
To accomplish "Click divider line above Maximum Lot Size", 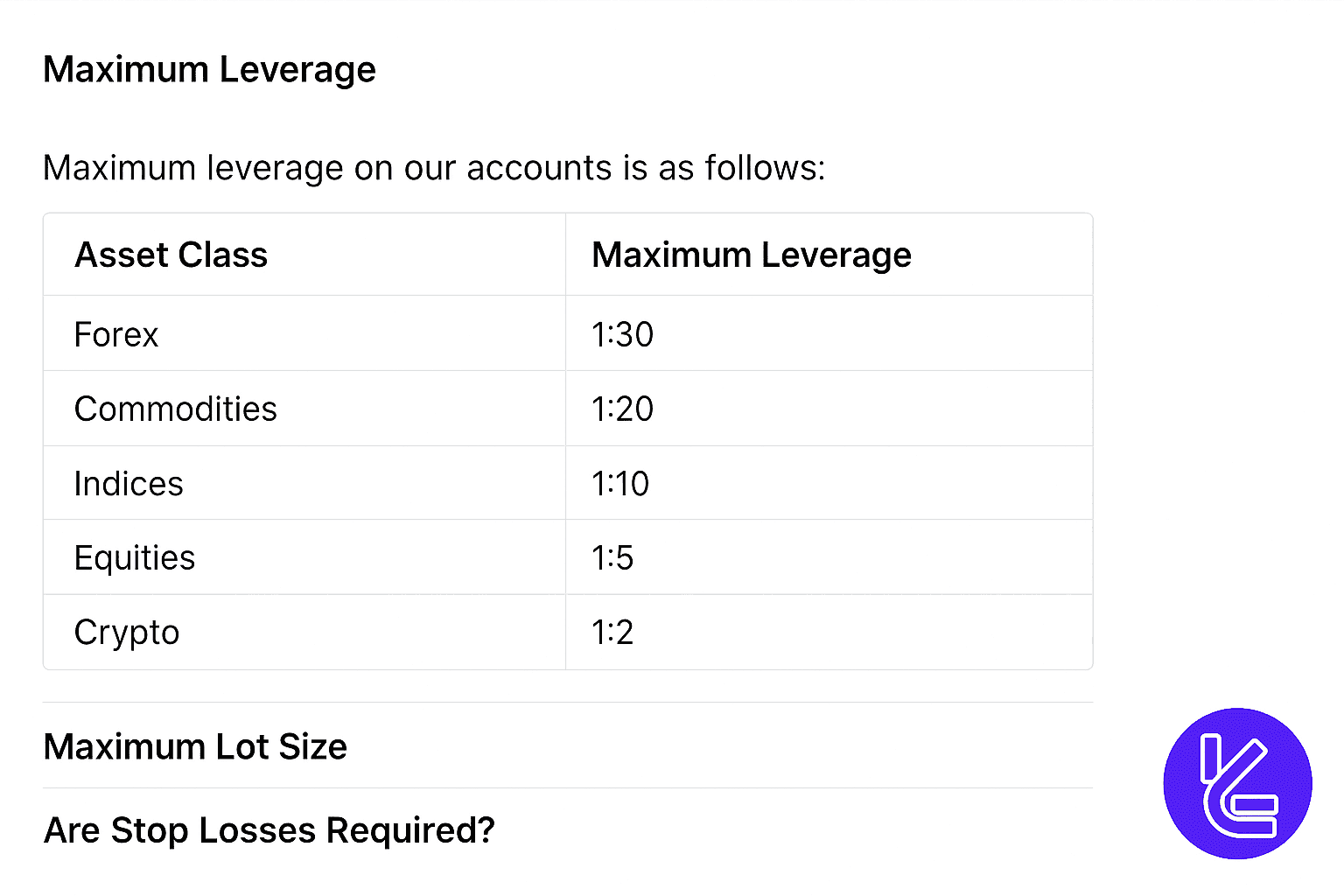I will [x=567, y=702].
